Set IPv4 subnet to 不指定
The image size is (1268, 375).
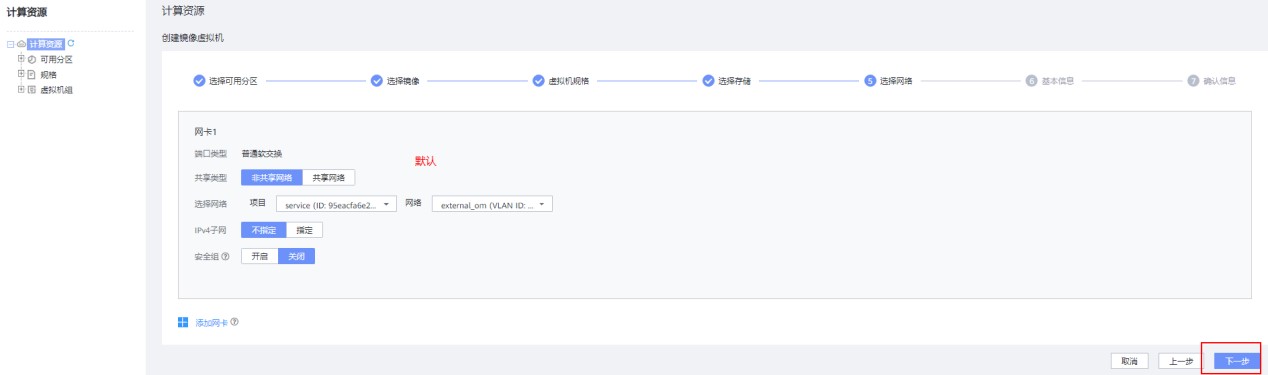(x=263, y=230)
